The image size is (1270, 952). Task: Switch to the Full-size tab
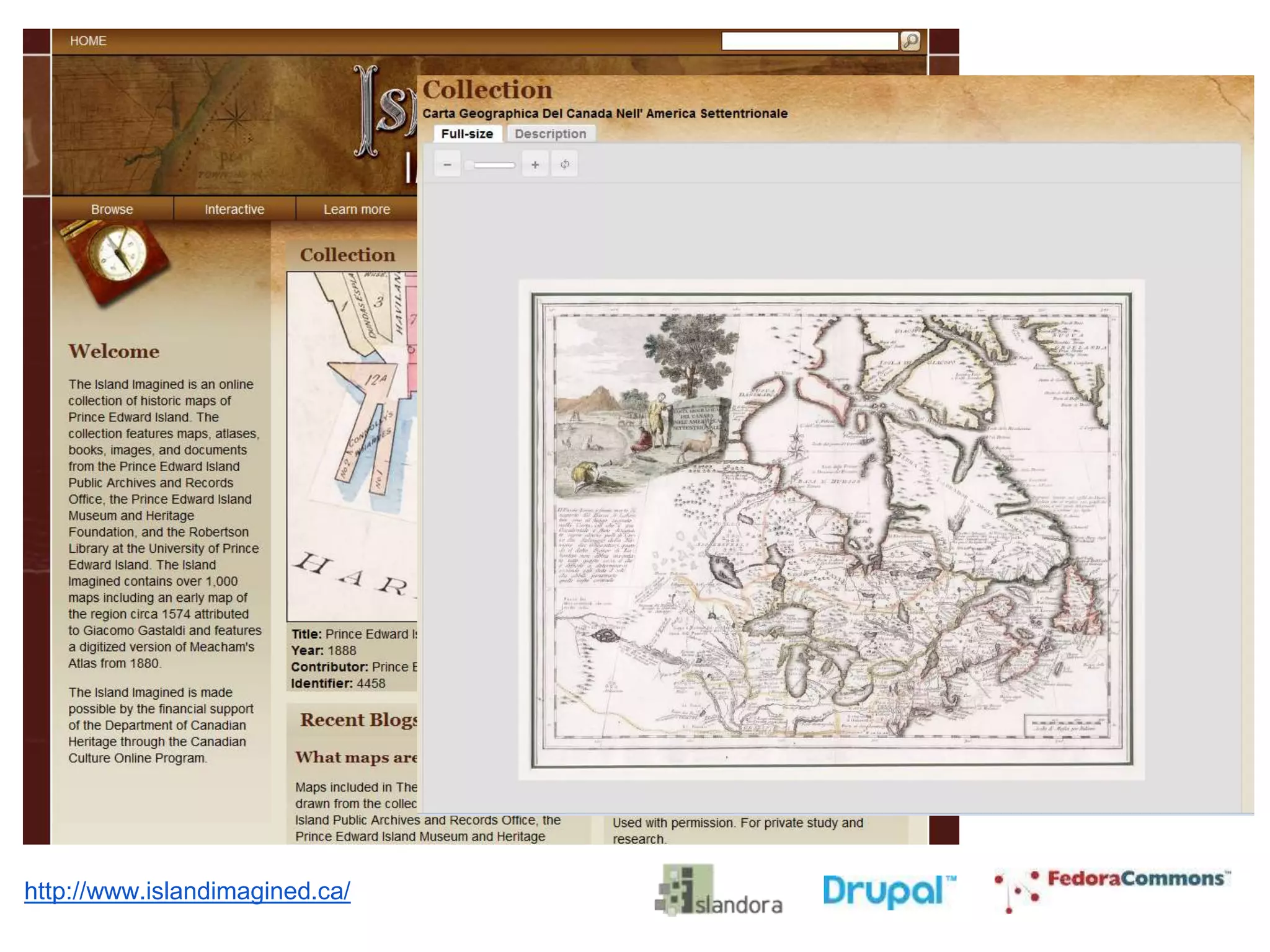coord(467,134)
